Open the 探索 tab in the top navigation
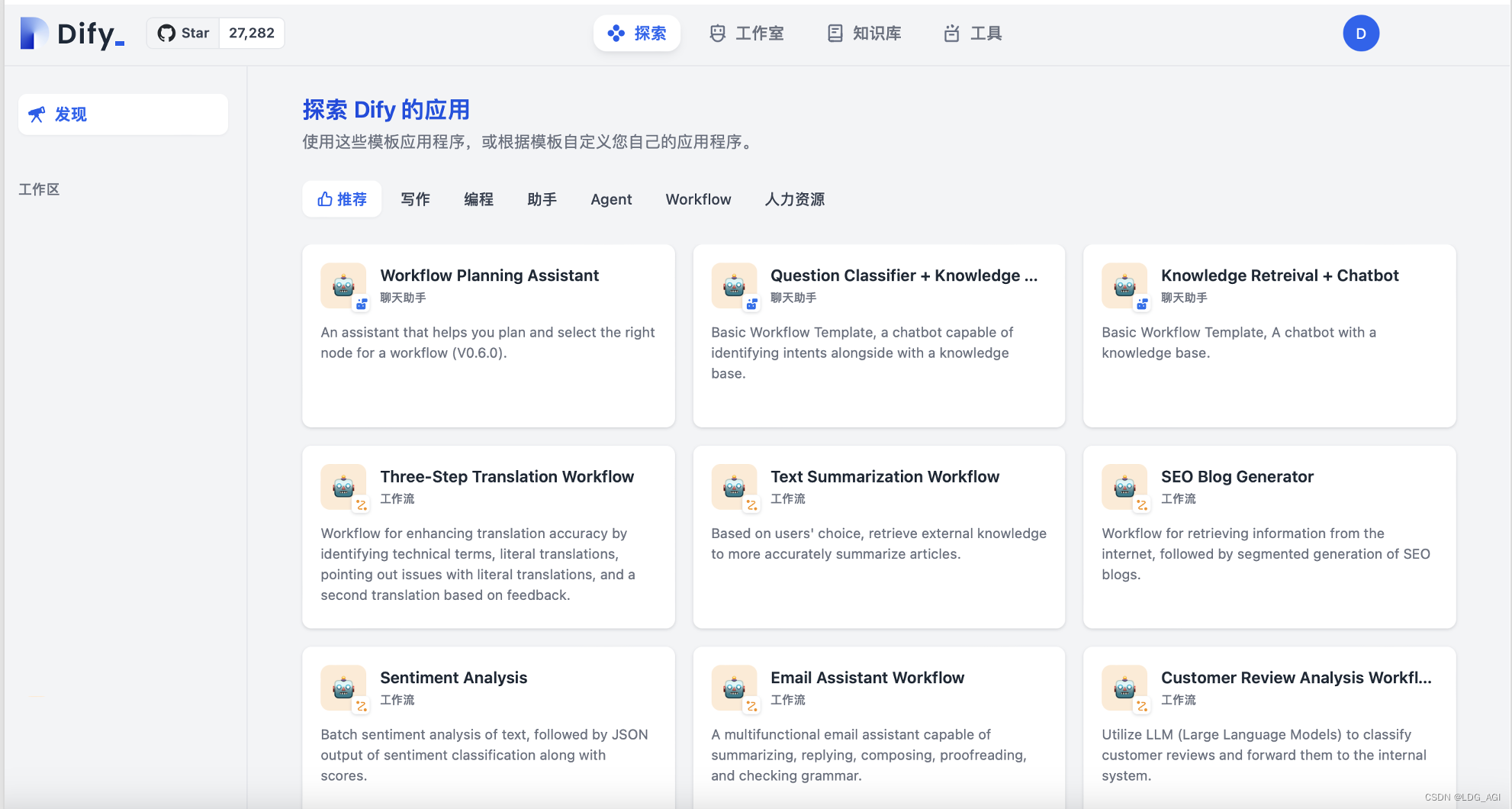Viewport: 1512px width, 809px height. tap(637, 34)
